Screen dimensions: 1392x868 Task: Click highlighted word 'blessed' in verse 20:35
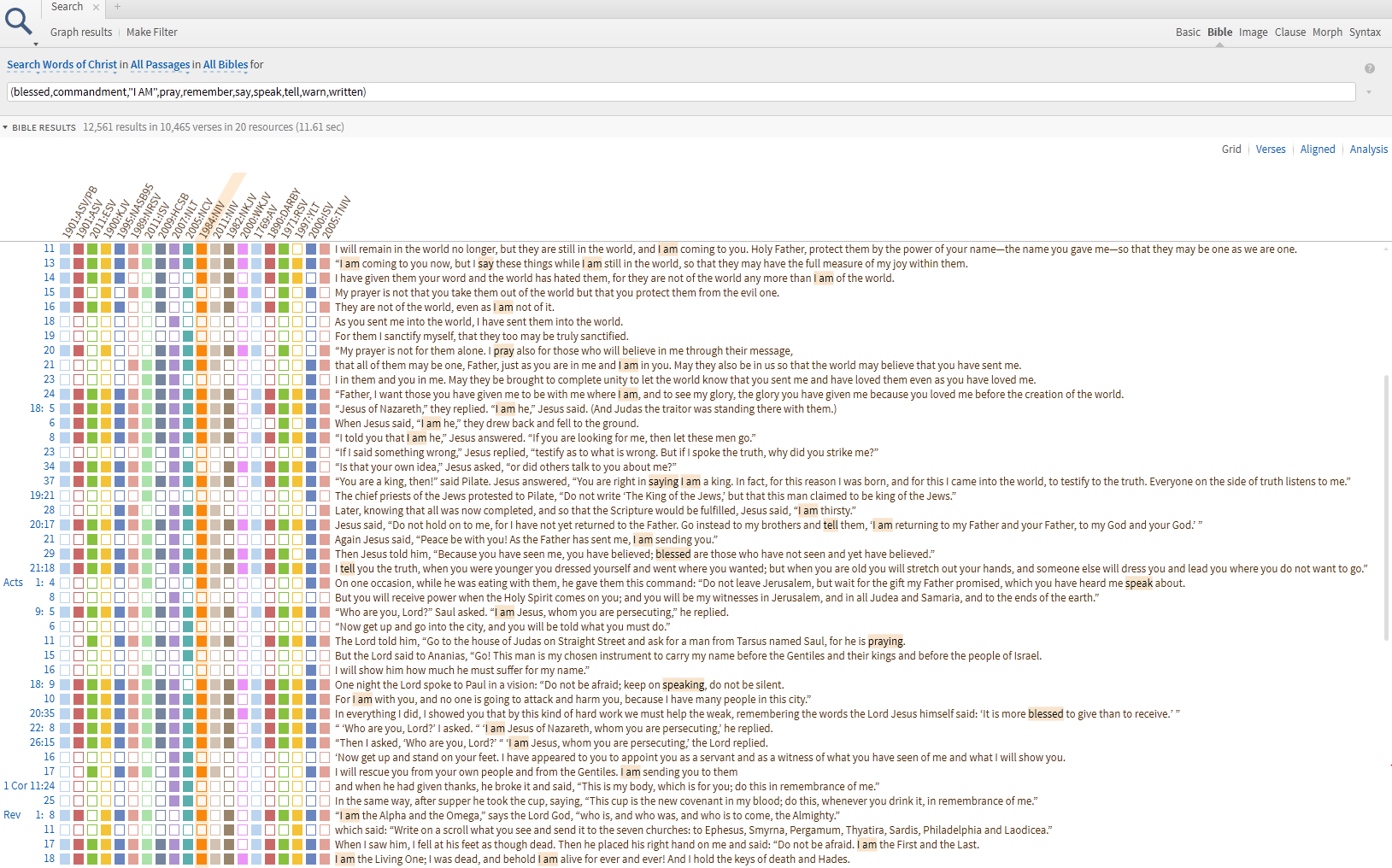[x=1046, y=714]
